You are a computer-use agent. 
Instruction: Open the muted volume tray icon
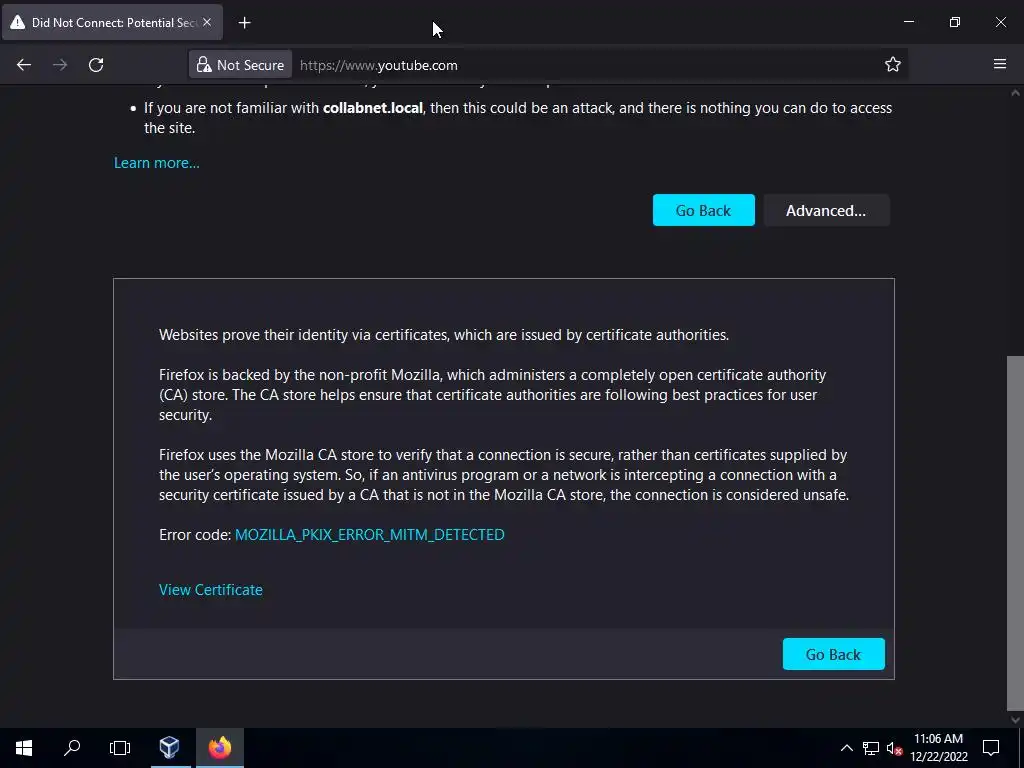coord(894,749)
